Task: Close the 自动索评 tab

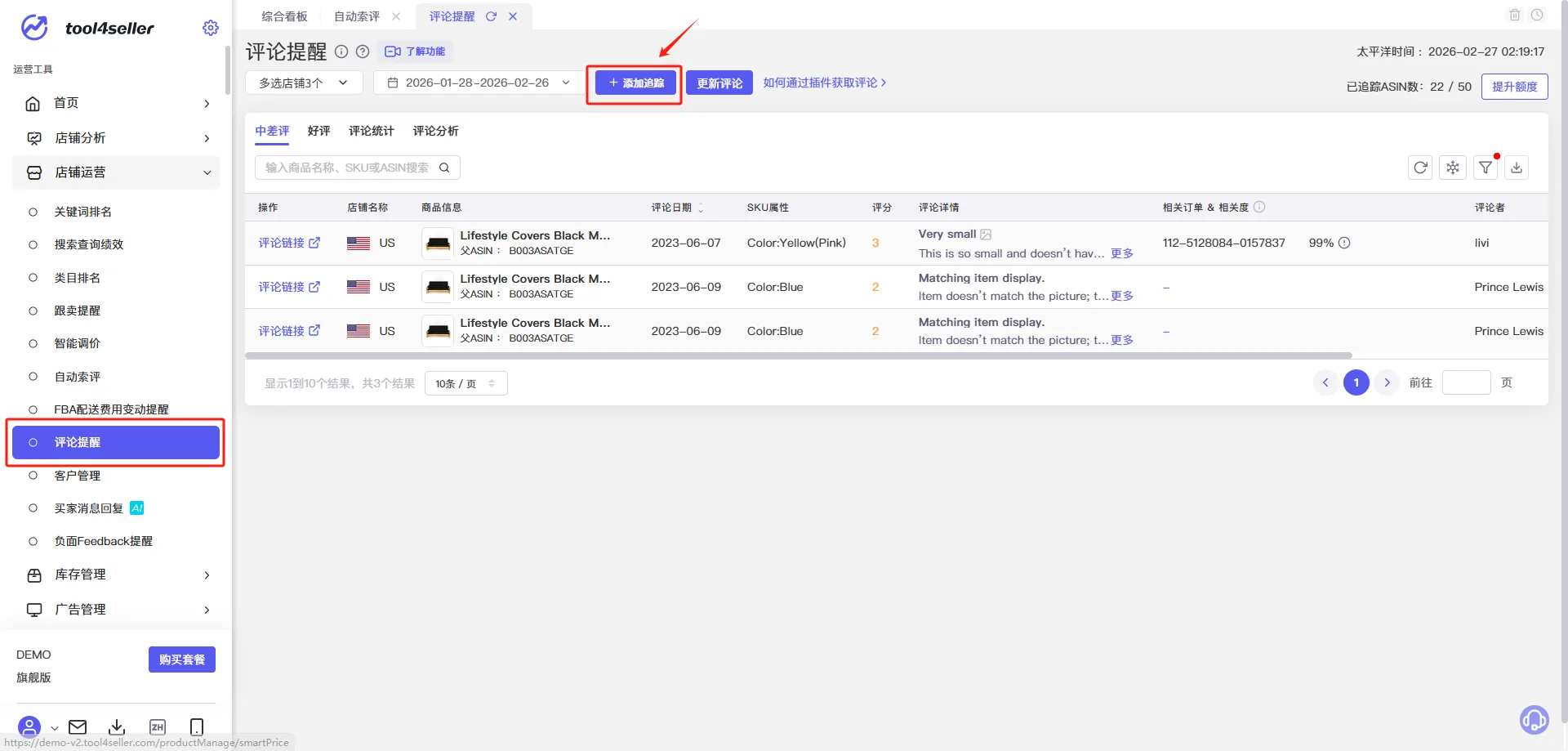Action: pos(396,16)
